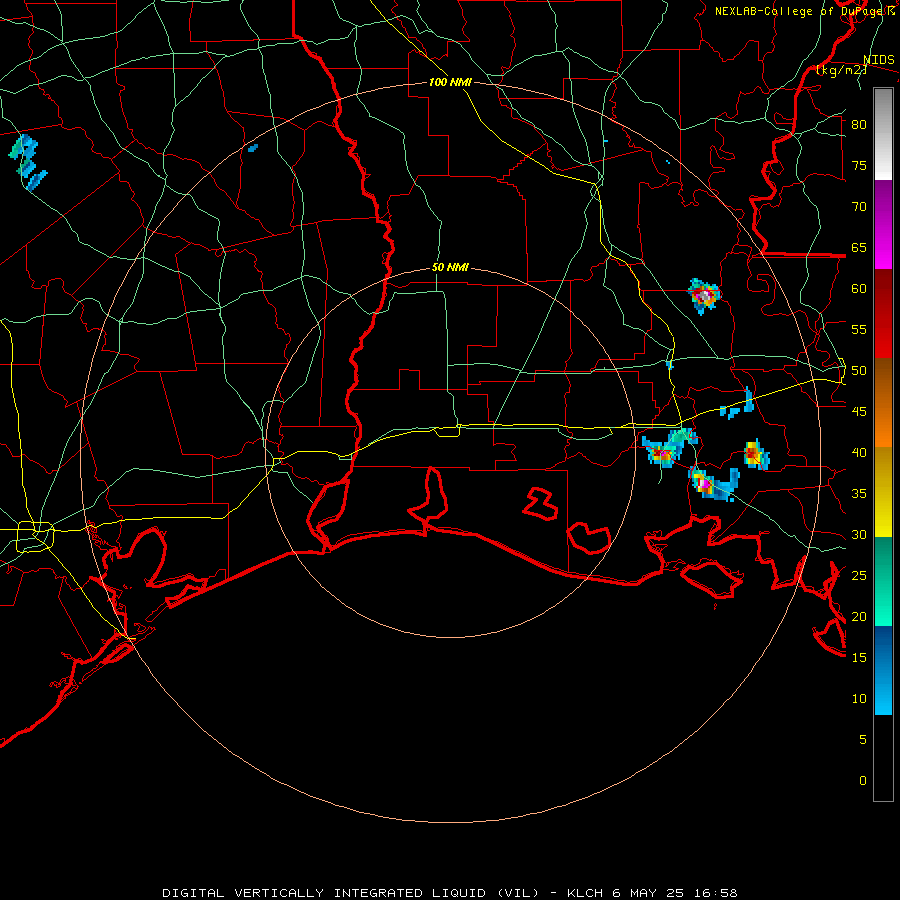Image resolution: width=900 pixels, height=900 pixels.
Task: Click the 50 value on the color scale
Action: [859, 371]
